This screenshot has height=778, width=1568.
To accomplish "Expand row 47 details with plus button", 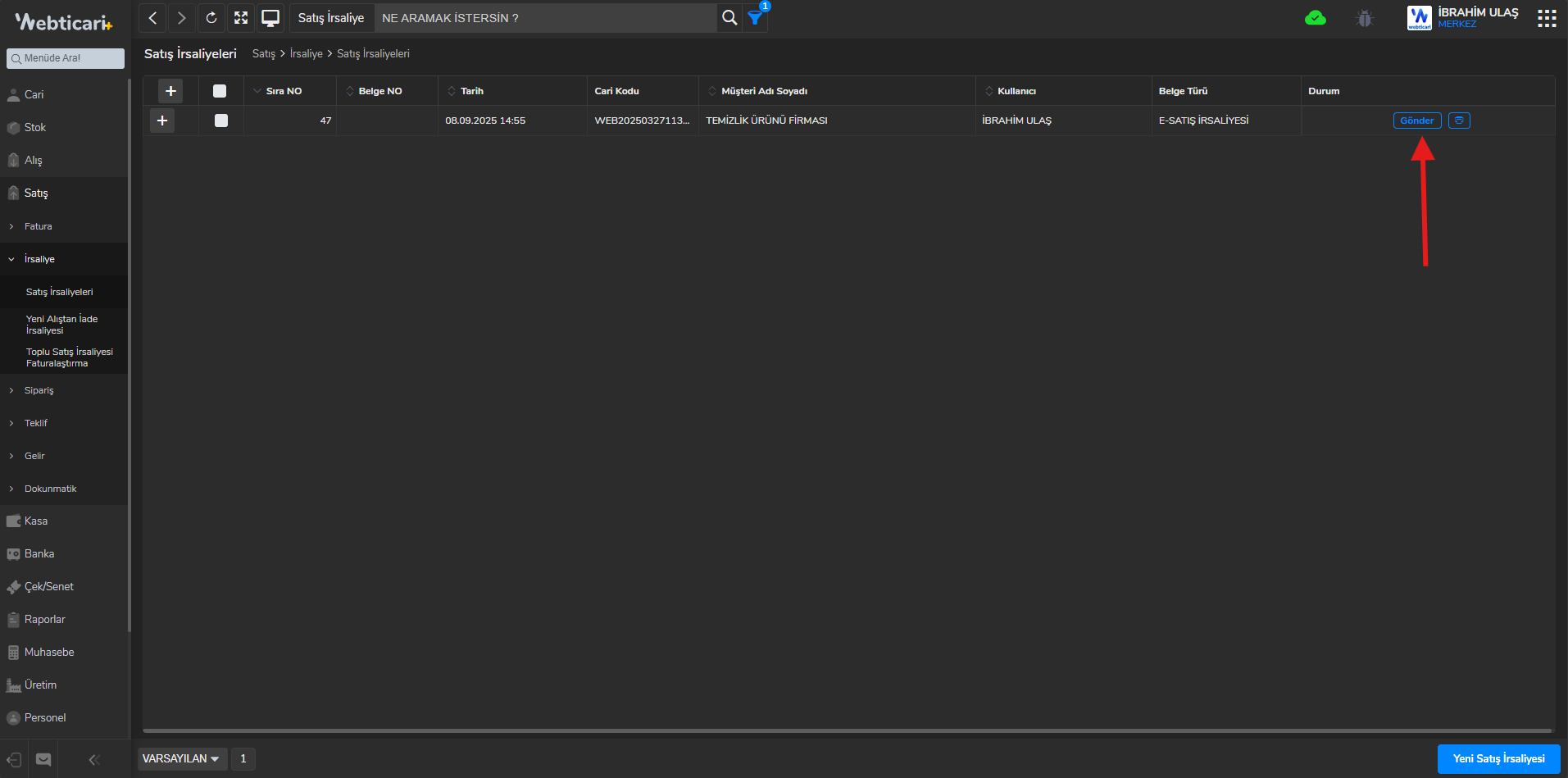I will [x=162, y=121].
